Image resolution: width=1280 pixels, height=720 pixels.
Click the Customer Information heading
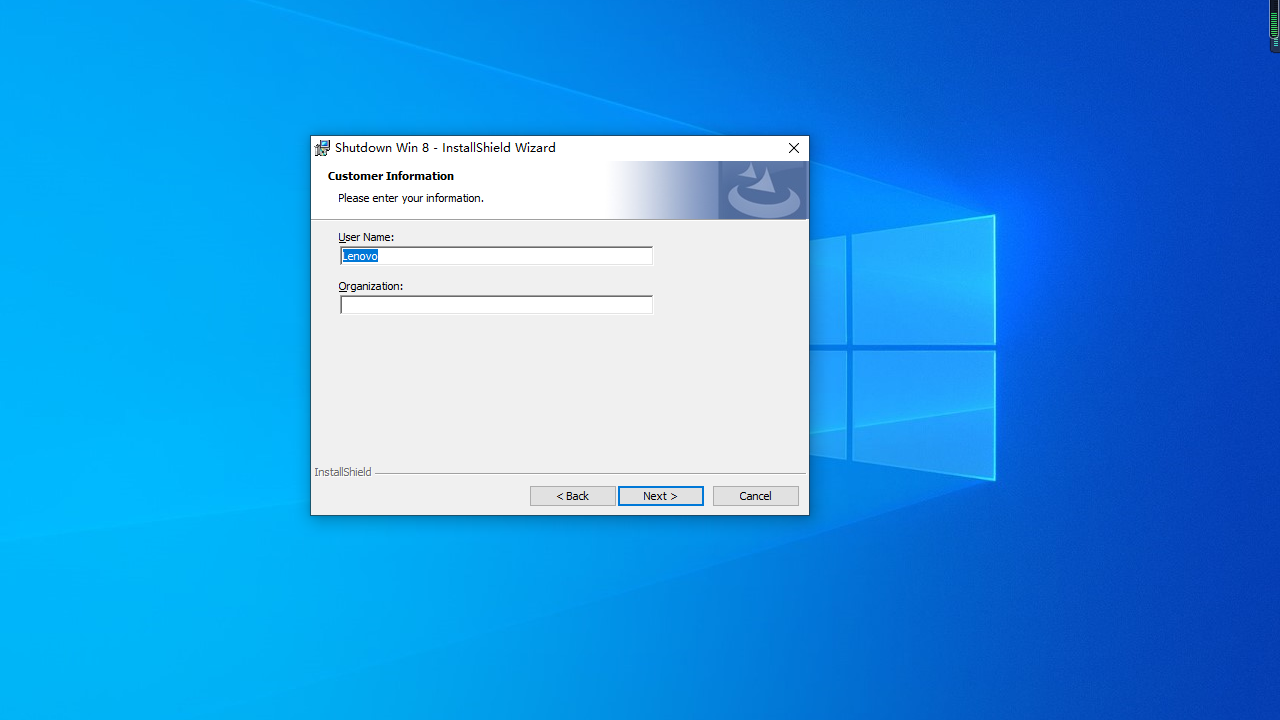(390, 175)
